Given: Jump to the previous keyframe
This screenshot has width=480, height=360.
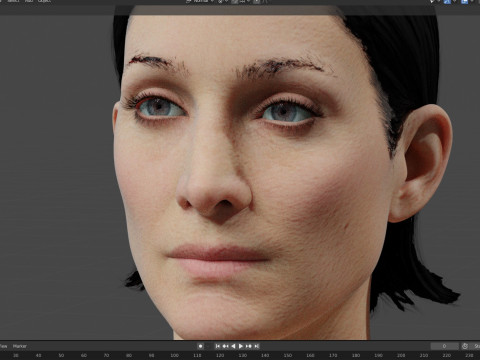Looking at the screenshot, I should coord(226,346).
